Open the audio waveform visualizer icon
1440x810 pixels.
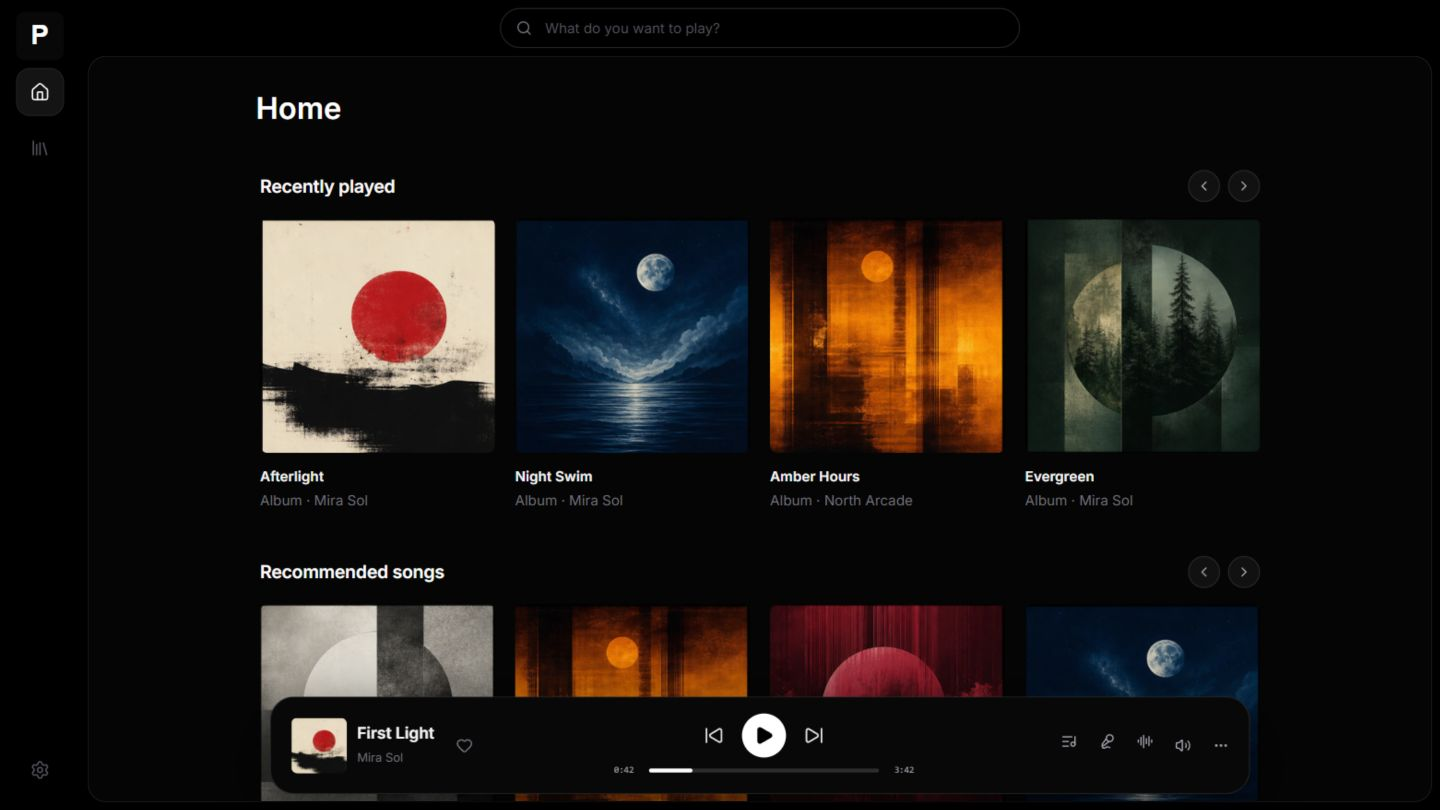pyautogui.click(x=1145, y=742)
